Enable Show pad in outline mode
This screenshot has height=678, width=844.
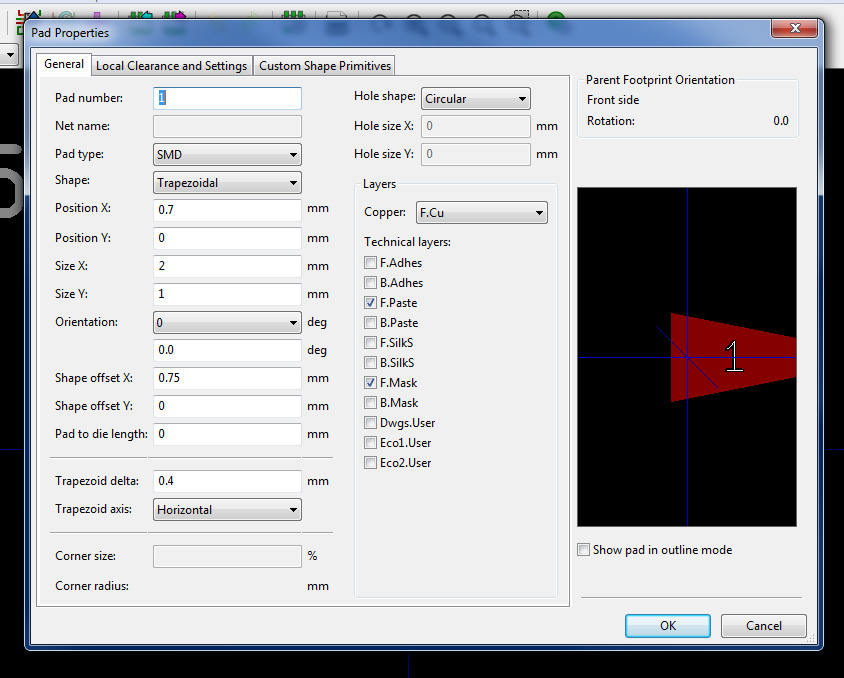click(583, 549)
